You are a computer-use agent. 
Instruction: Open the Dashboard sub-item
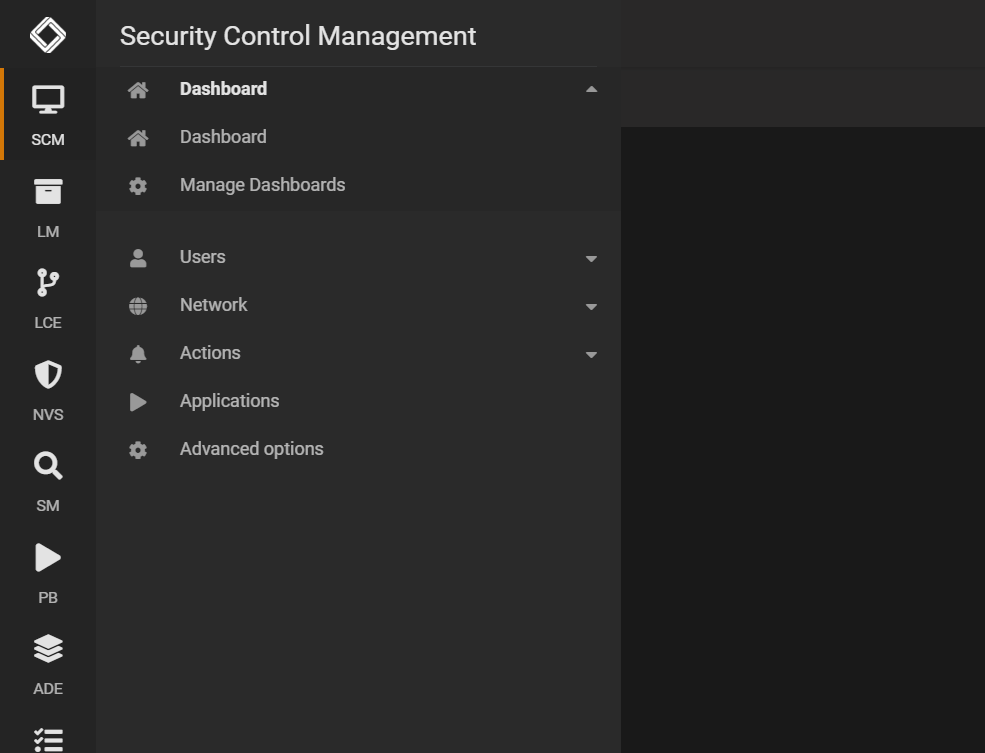(223, 136)
